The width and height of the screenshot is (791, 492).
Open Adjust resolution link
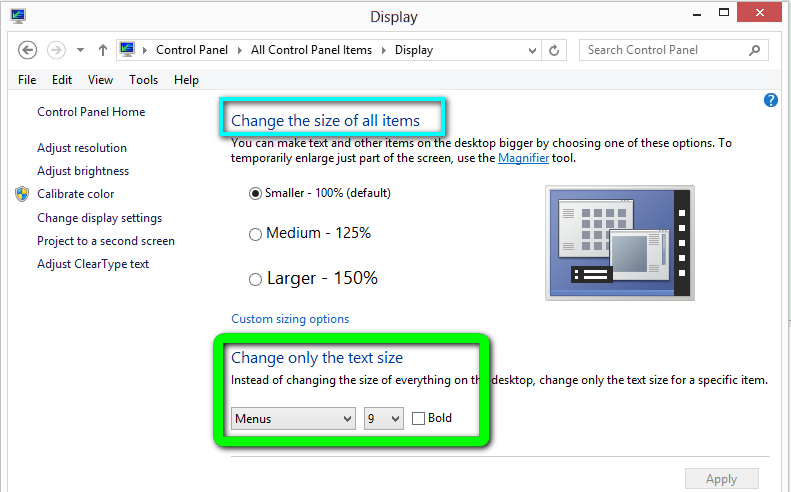82,148
